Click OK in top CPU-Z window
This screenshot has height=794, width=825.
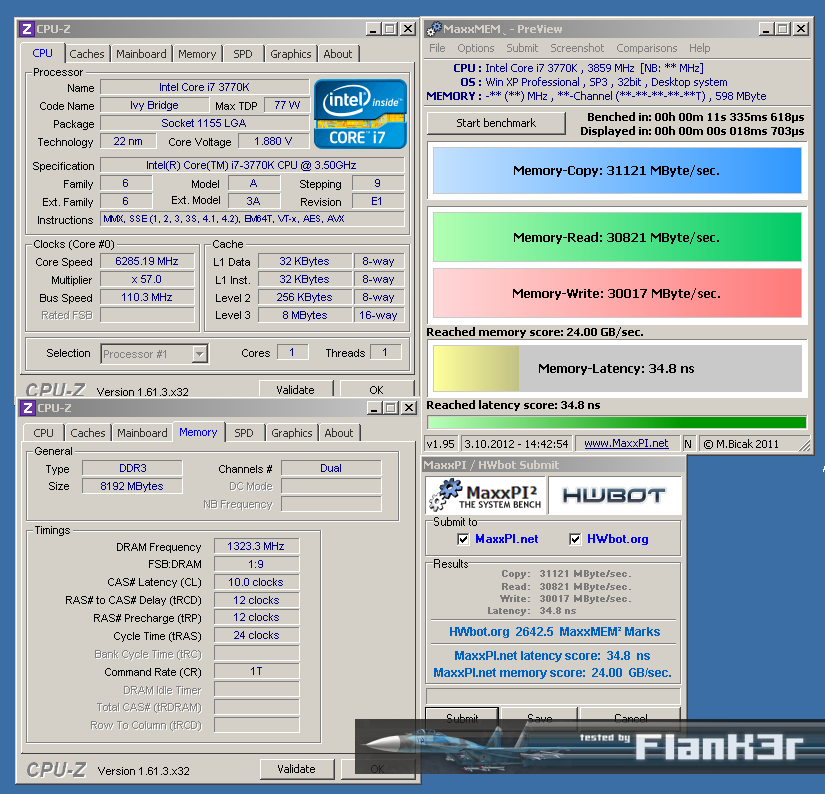click(x=376, y=390)
